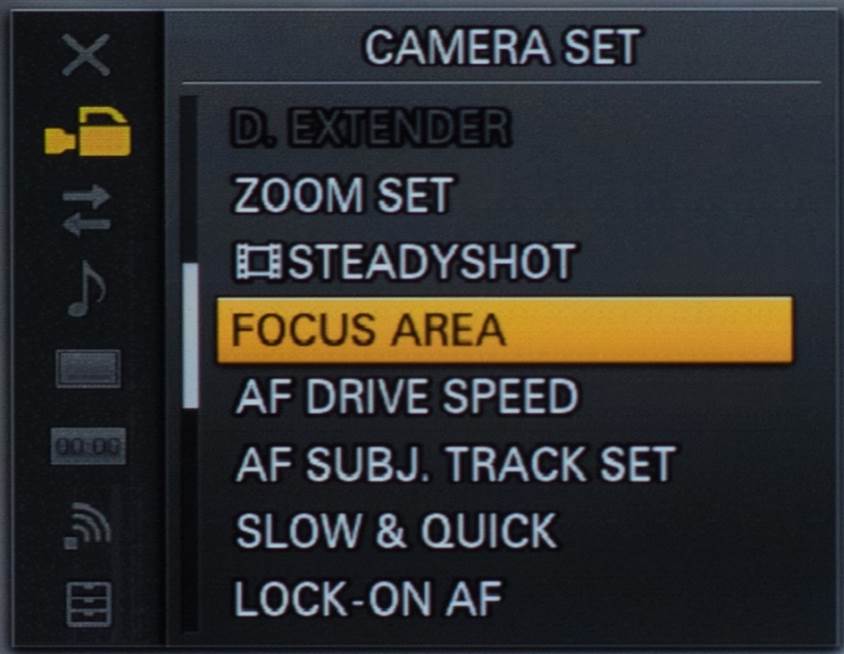Click the film icon beside STEADYSHOT
Image resolution: width=844 pixels, height=654 pixels.
[259, 262]
